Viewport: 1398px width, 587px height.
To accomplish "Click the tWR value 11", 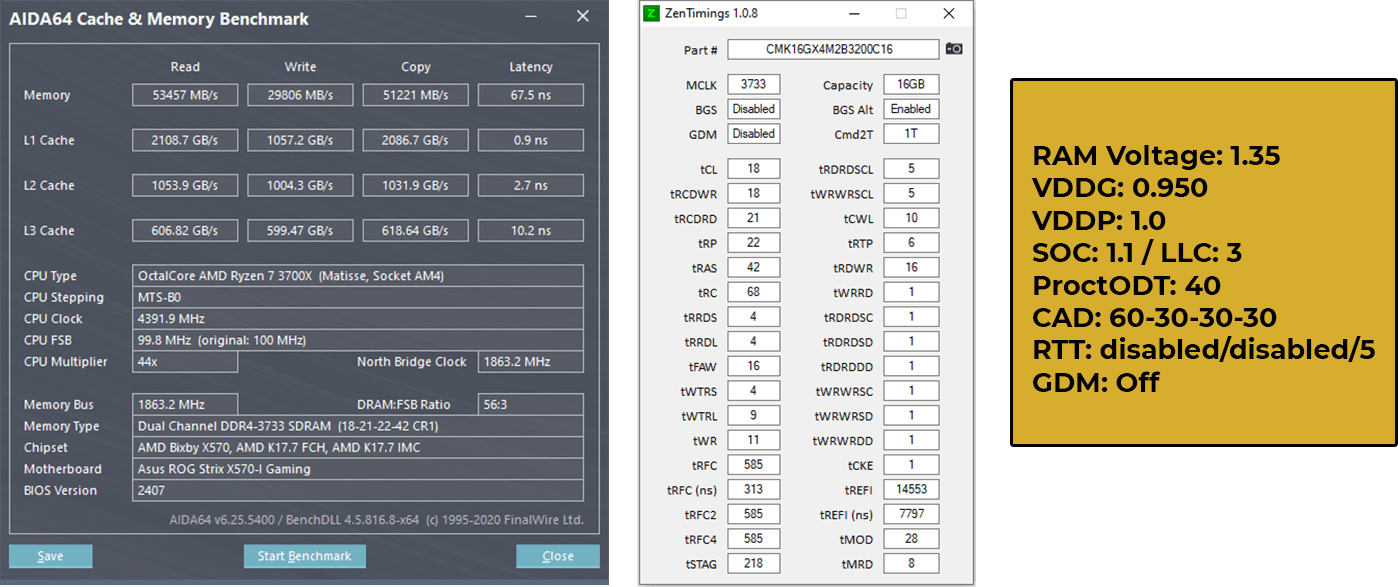I will (754, 440).
